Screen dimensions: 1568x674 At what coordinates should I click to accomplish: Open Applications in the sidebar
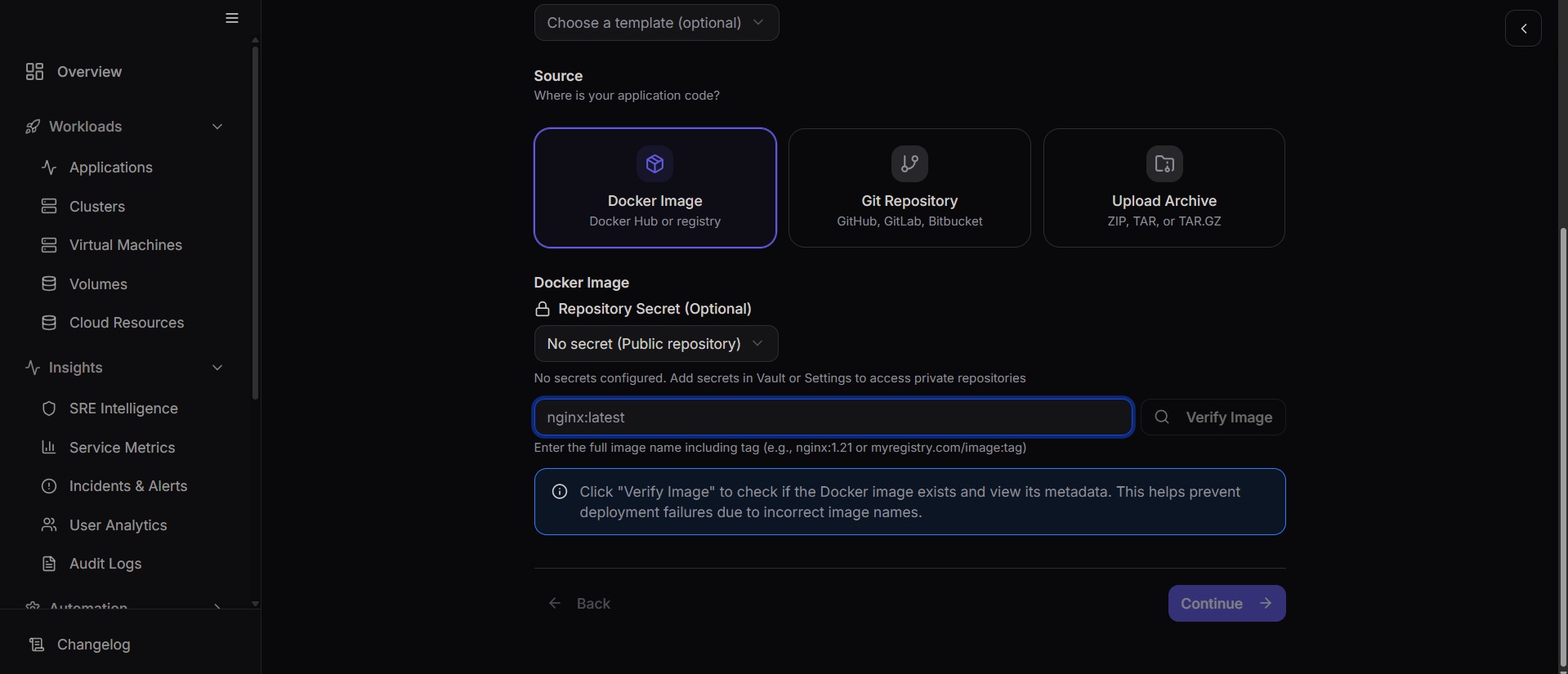click(x=110, y=167)
